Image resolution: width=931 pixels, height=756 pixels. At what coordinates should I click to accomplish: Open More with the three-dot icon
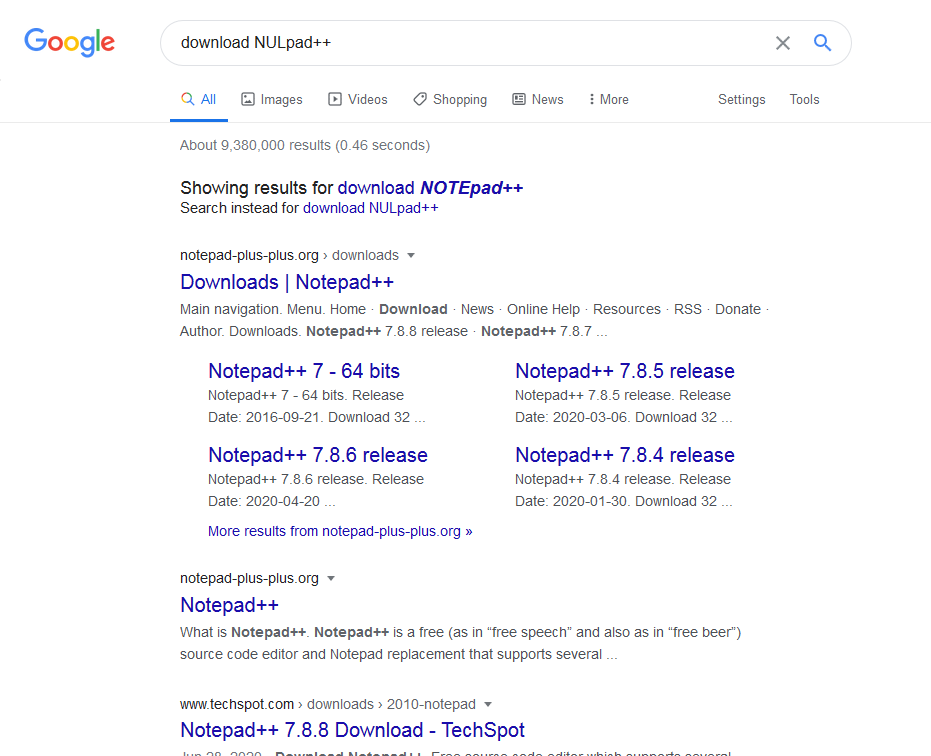click(x=594, y=99)
